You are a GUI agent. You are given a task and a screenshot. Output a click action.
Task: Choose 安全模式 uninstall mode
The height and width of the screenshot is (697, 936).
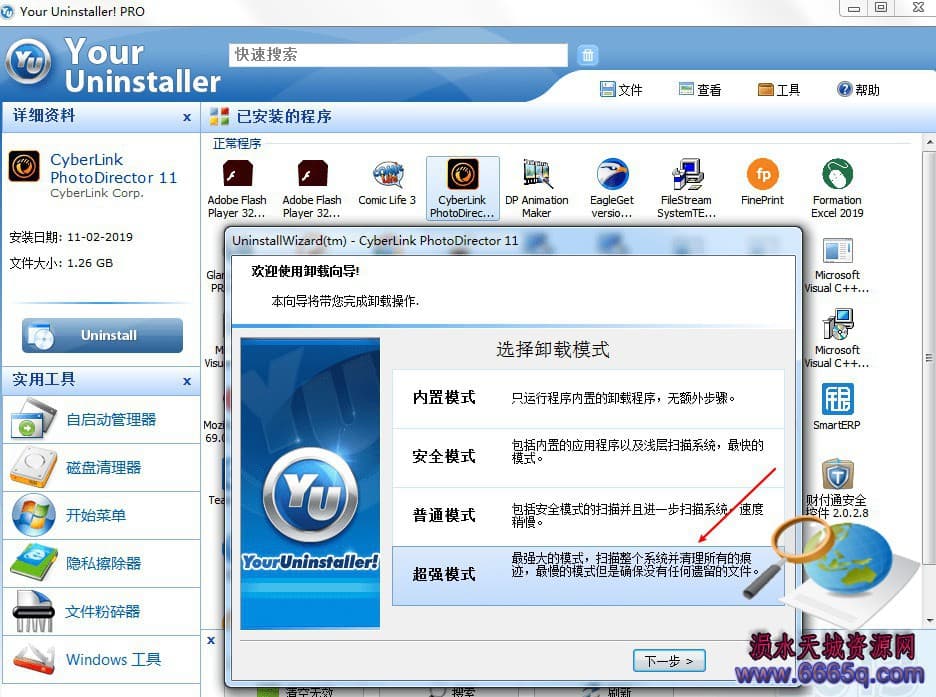tap(588, 457)
